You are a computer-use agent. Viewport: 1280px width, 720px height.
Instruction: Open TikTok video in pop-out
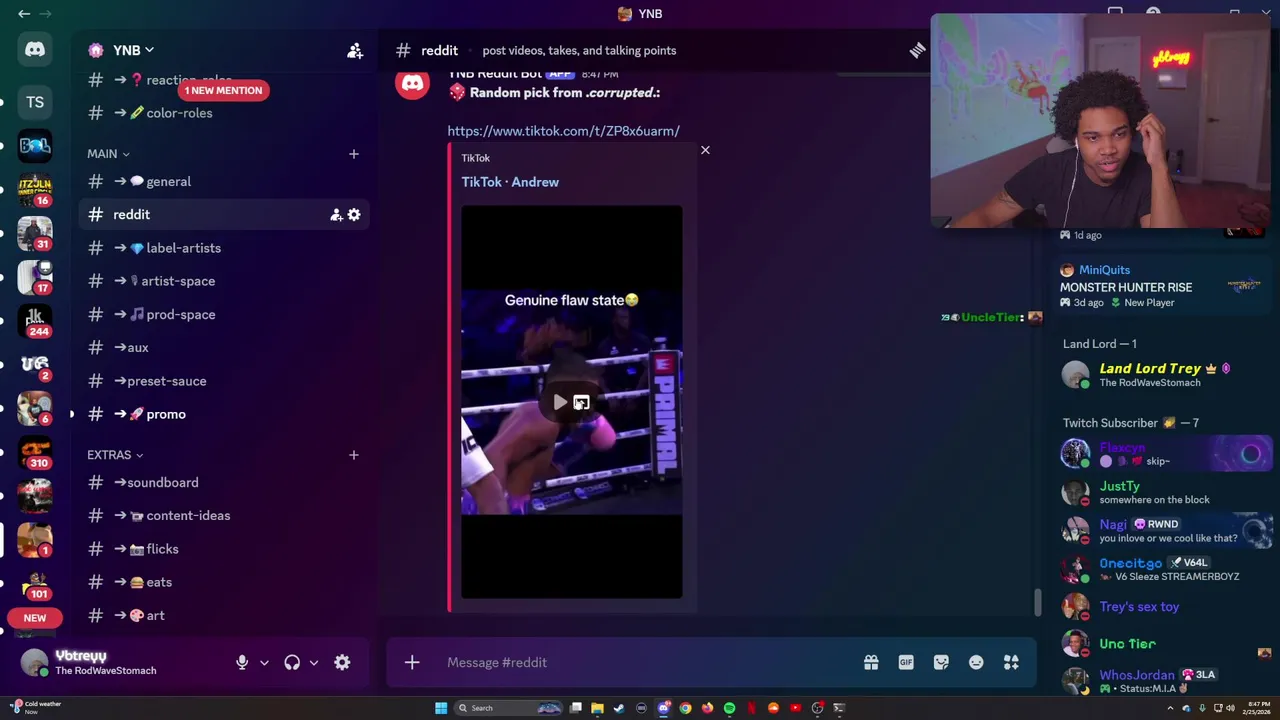581,402
